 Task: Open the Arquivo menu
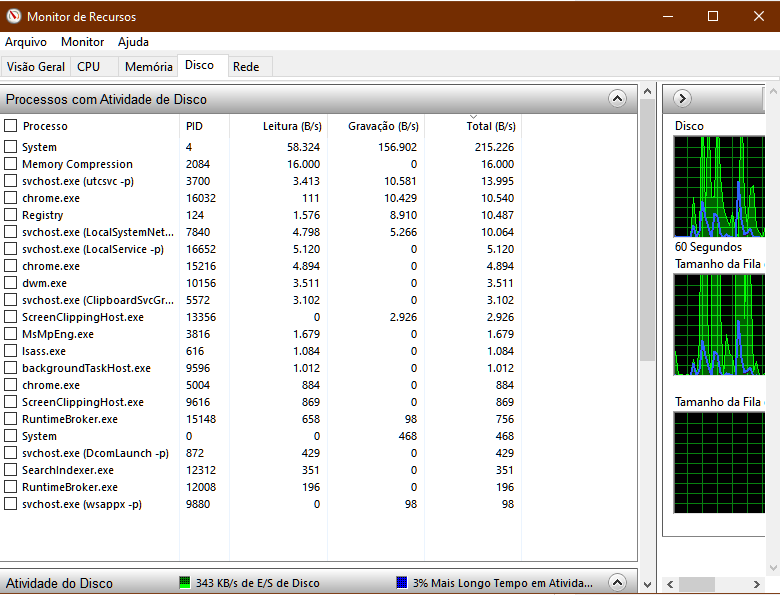tap(26, 42)
